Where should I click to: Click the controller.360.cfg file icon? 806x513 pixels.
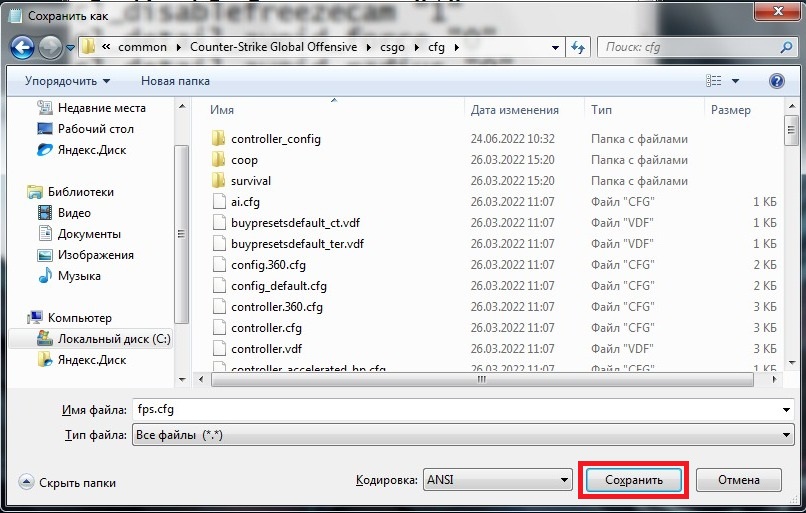tap(219, 307)
